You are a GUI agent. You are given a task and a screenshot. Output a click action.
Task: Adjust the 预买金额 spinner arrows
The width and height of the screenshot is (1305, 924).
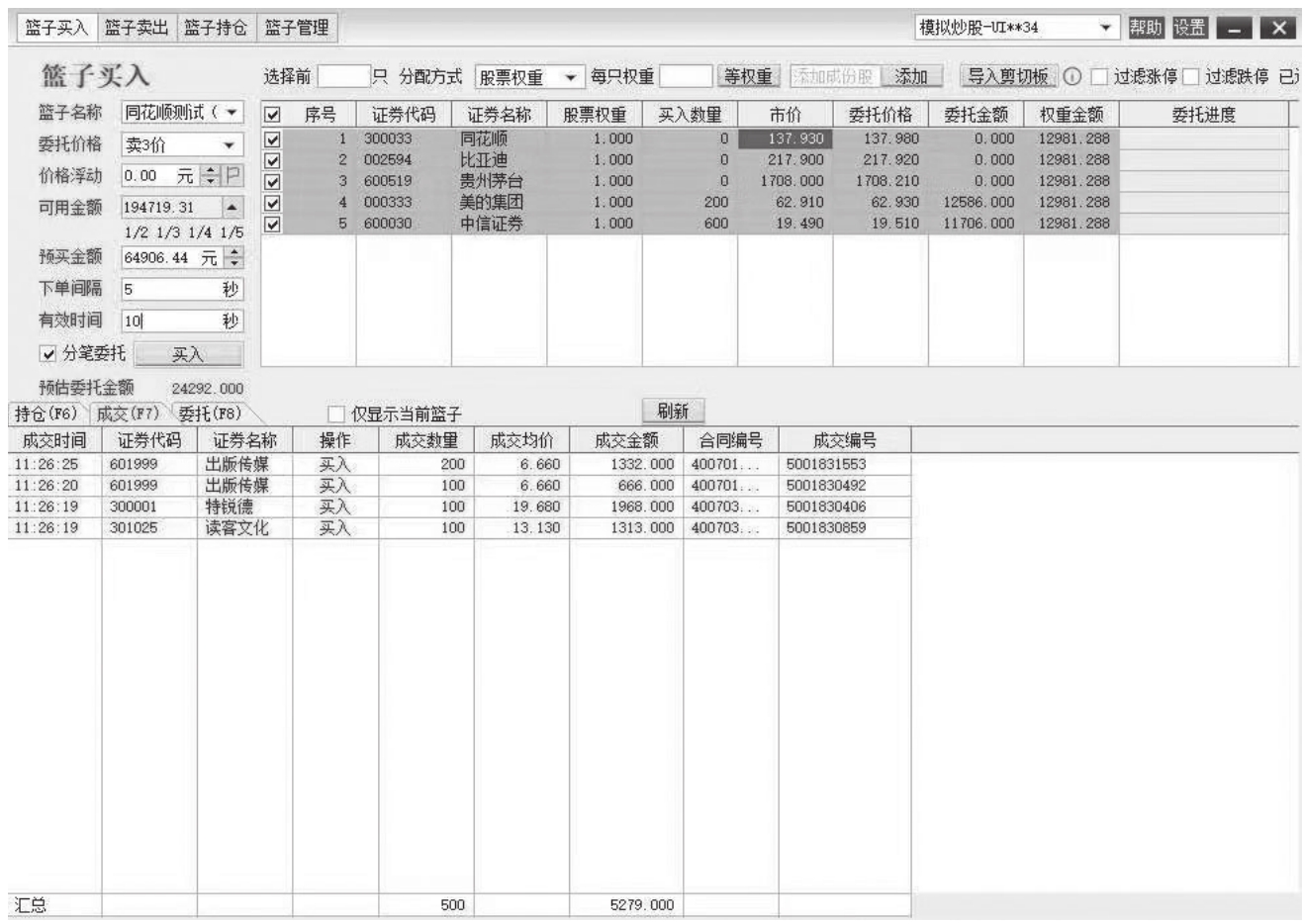click(233, 258)
